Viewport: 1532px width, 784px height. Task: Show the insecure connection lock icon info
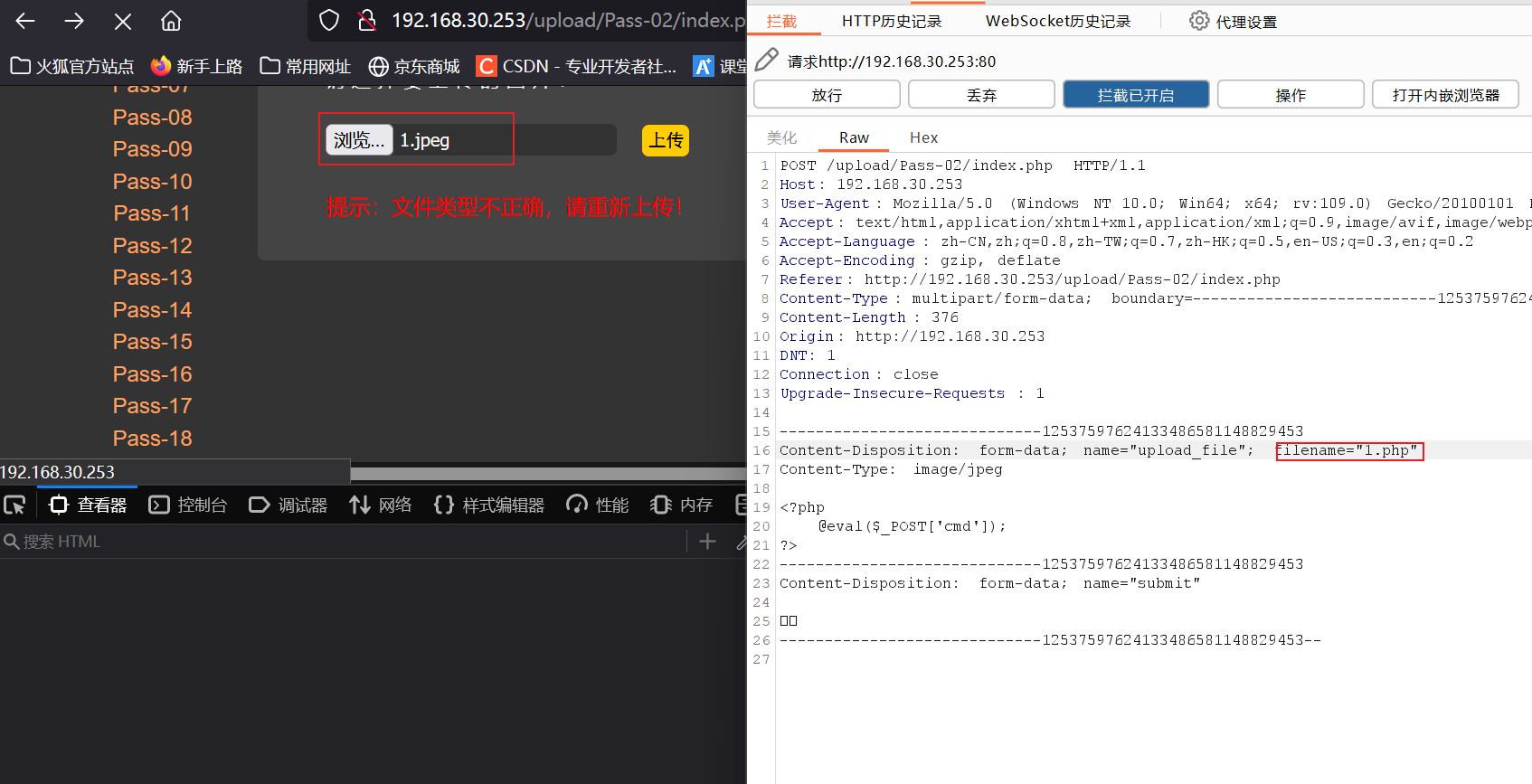tap(367, 21)
